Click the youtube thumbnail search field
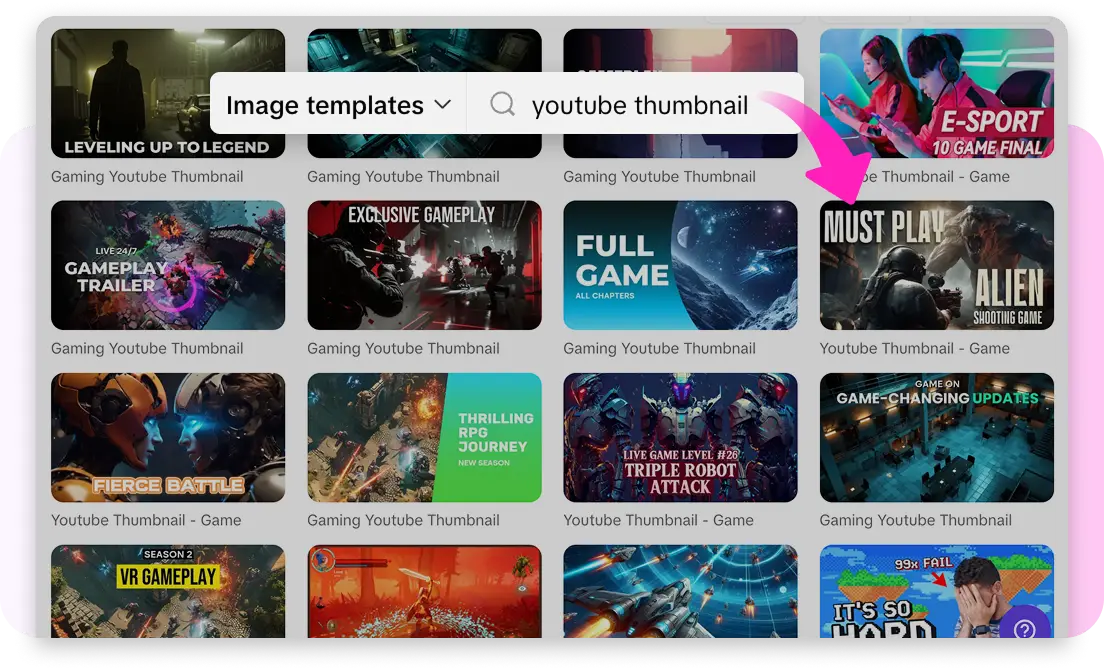Viewport: 1104px width, 670px height. tap(640, 105)
